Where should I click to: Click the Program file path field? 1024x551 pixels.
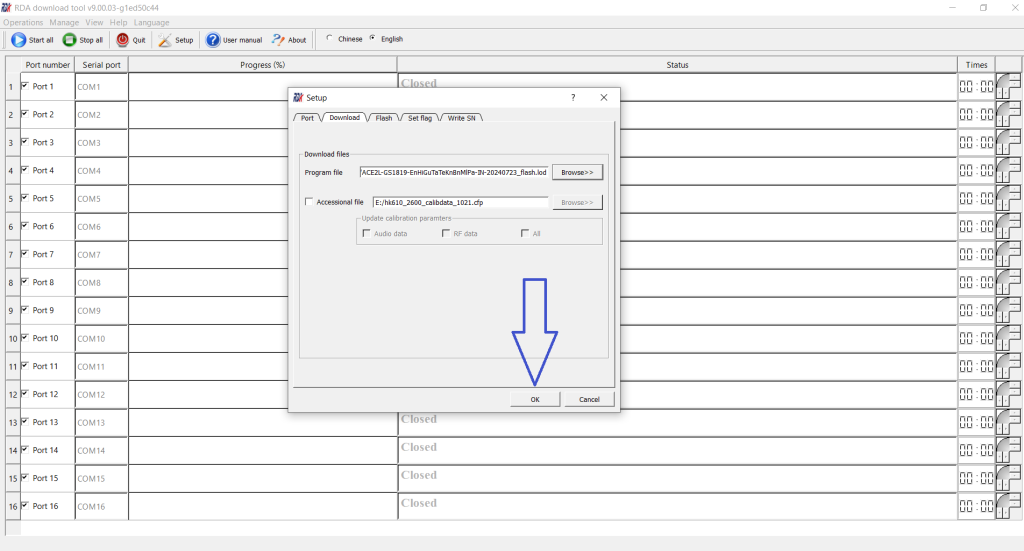point(454,173)
